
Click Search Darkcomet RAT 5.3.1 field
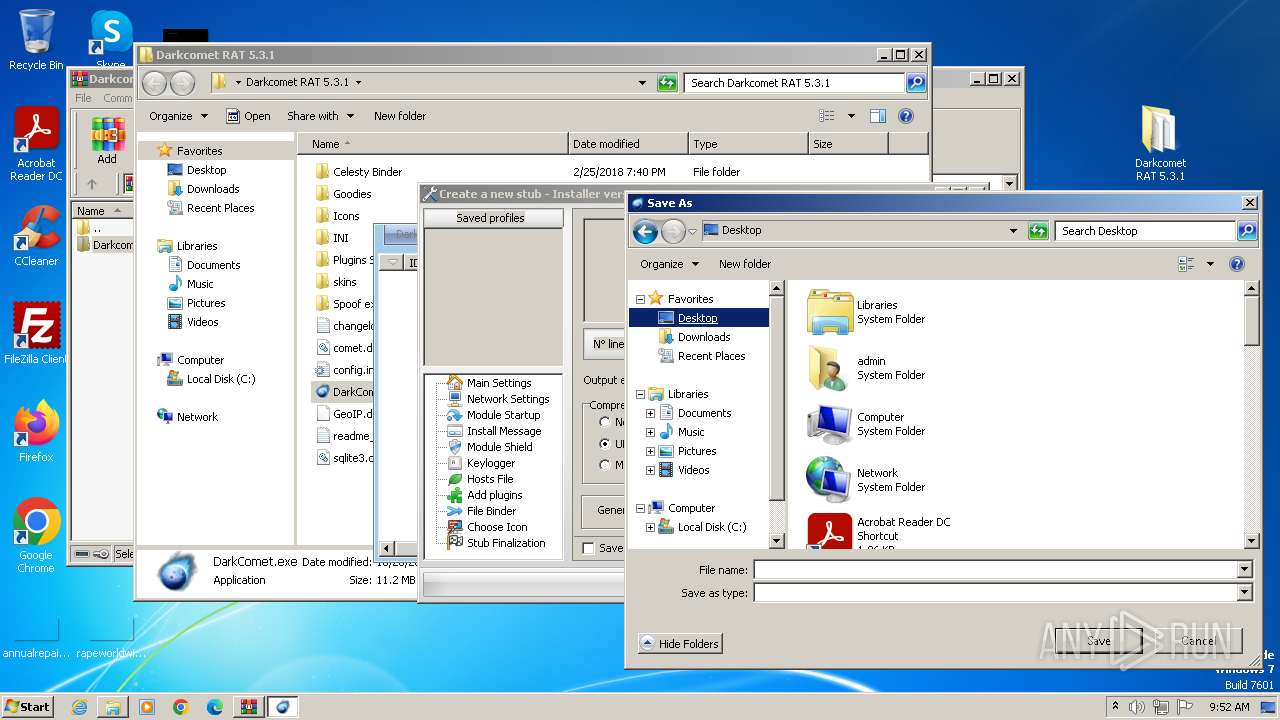[795, 83]
